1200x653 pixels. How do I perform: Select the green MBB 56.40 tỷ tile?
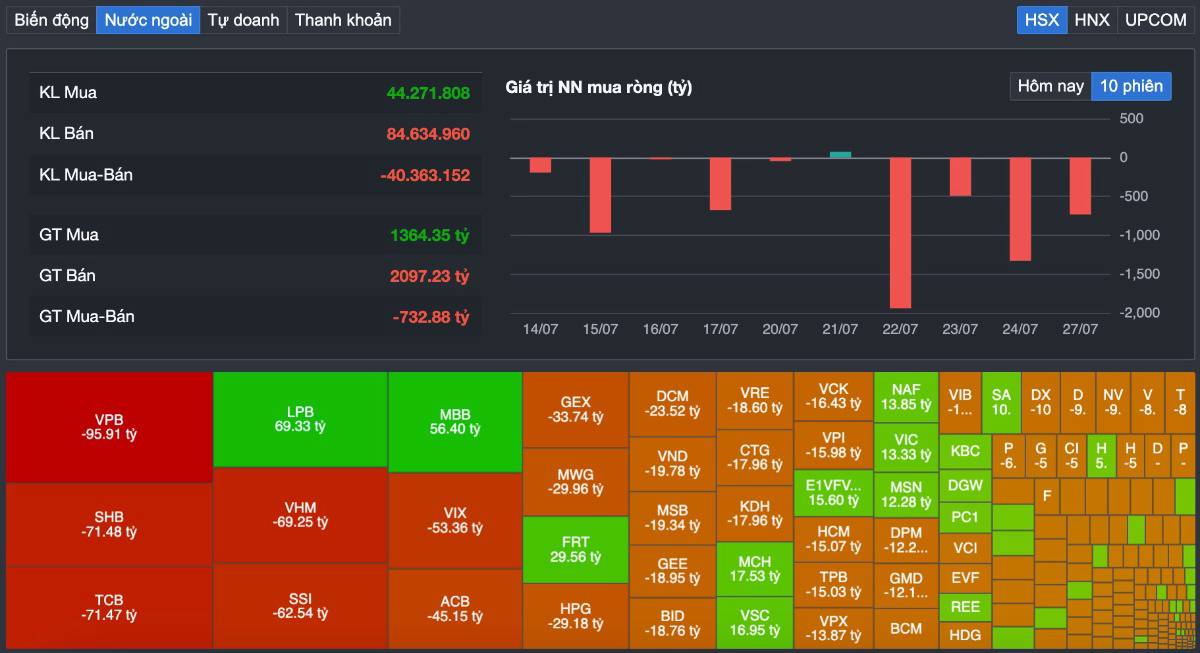click(x=455, y=422)
